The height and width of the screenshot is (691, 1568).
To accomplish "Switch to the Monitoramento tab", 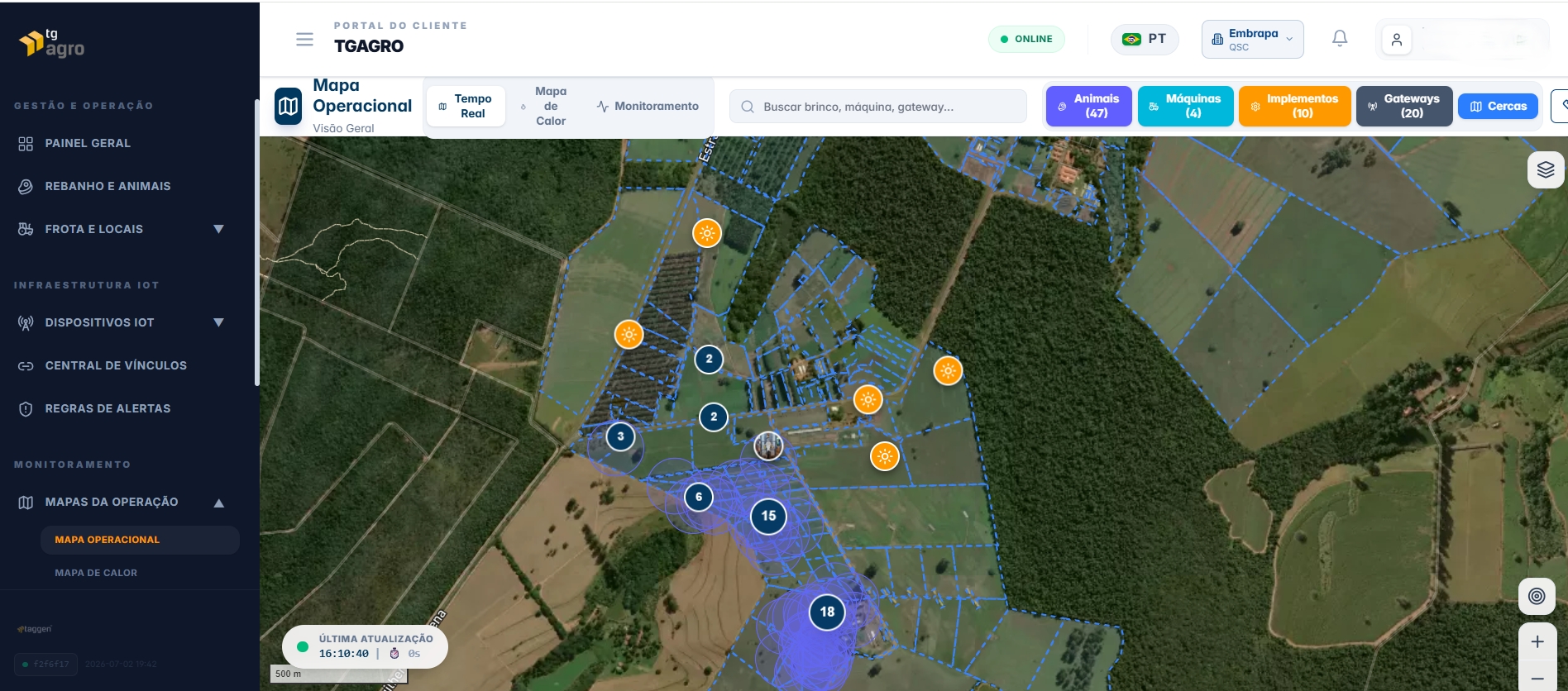I will pyautogui.click(x=648, y=106).
